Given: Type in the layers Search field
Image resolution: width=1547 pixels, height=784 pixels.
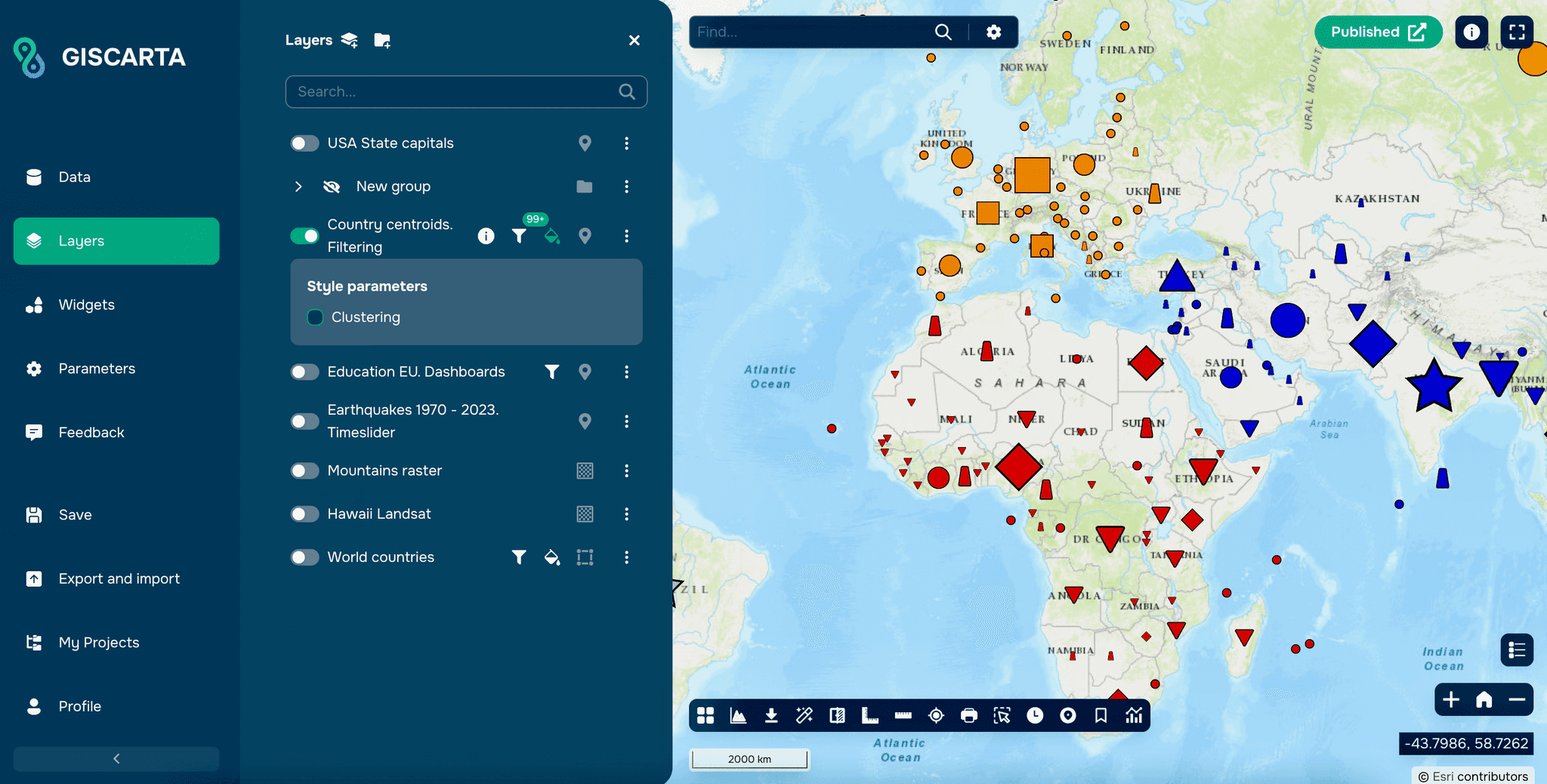Looking at the screenshot, I should (453, 91).
